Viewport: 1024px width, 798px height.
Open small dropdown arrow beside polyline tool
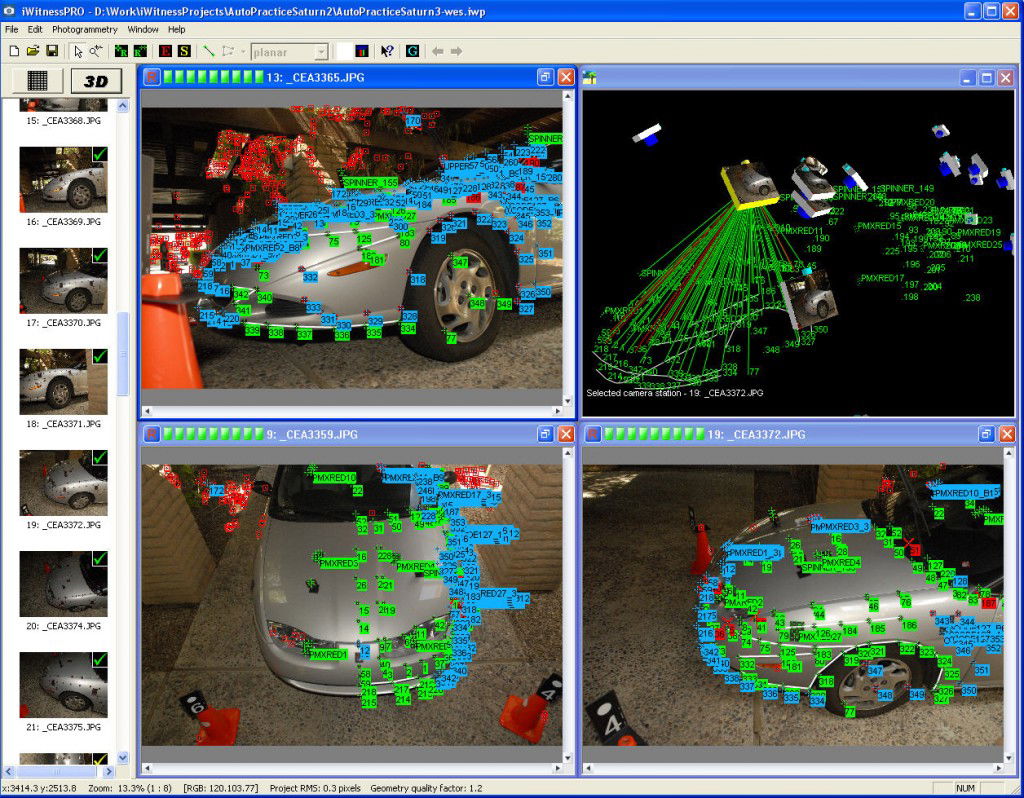[x=243, y=52]
